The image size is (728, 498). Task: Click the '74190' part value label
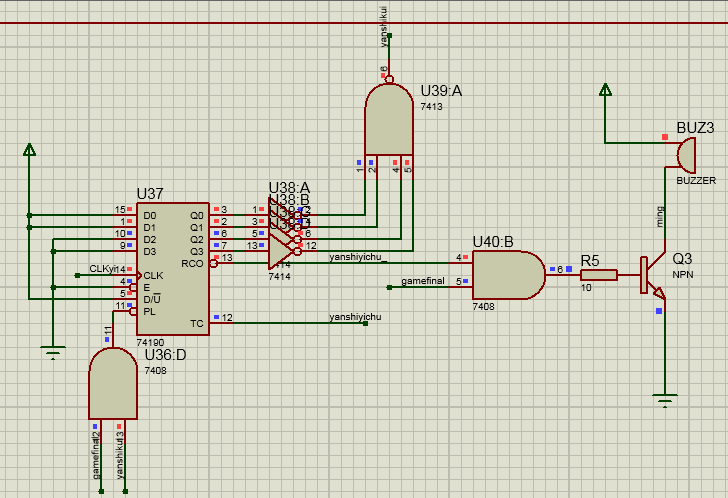(x=150, y=343)
